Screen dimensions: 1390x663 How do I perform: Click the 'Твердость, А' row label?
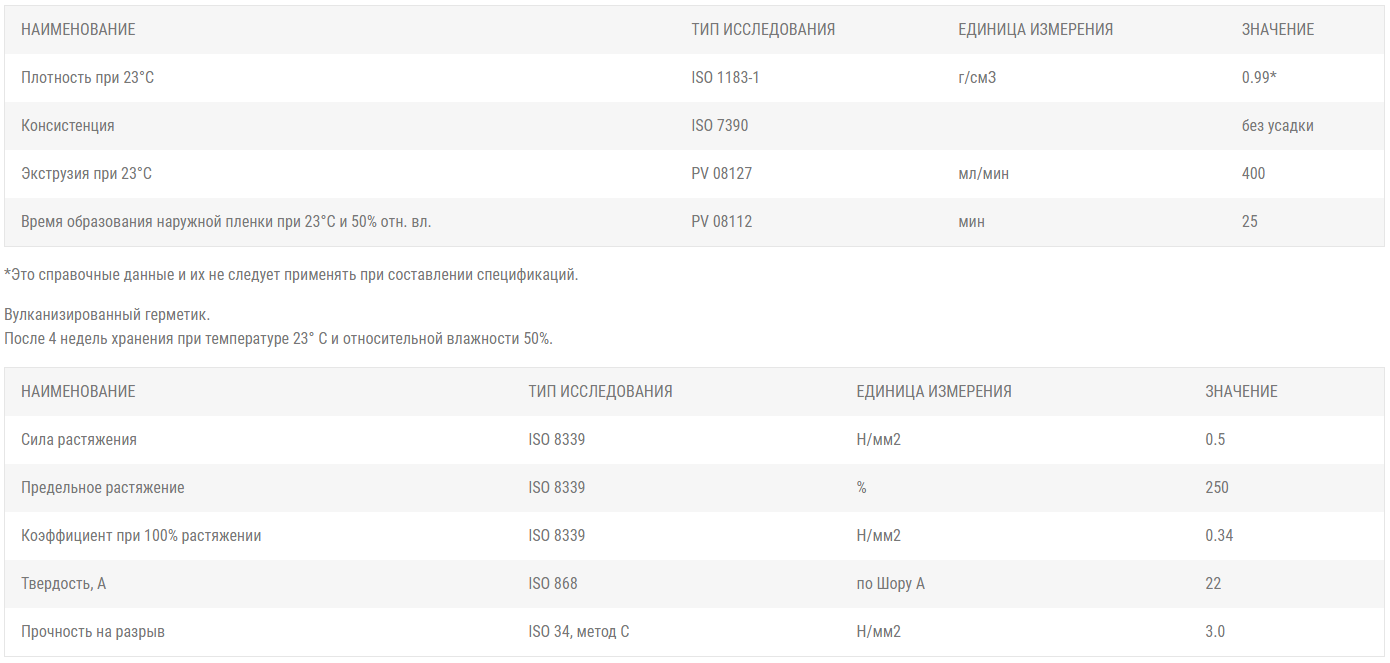tap(63, 584)
